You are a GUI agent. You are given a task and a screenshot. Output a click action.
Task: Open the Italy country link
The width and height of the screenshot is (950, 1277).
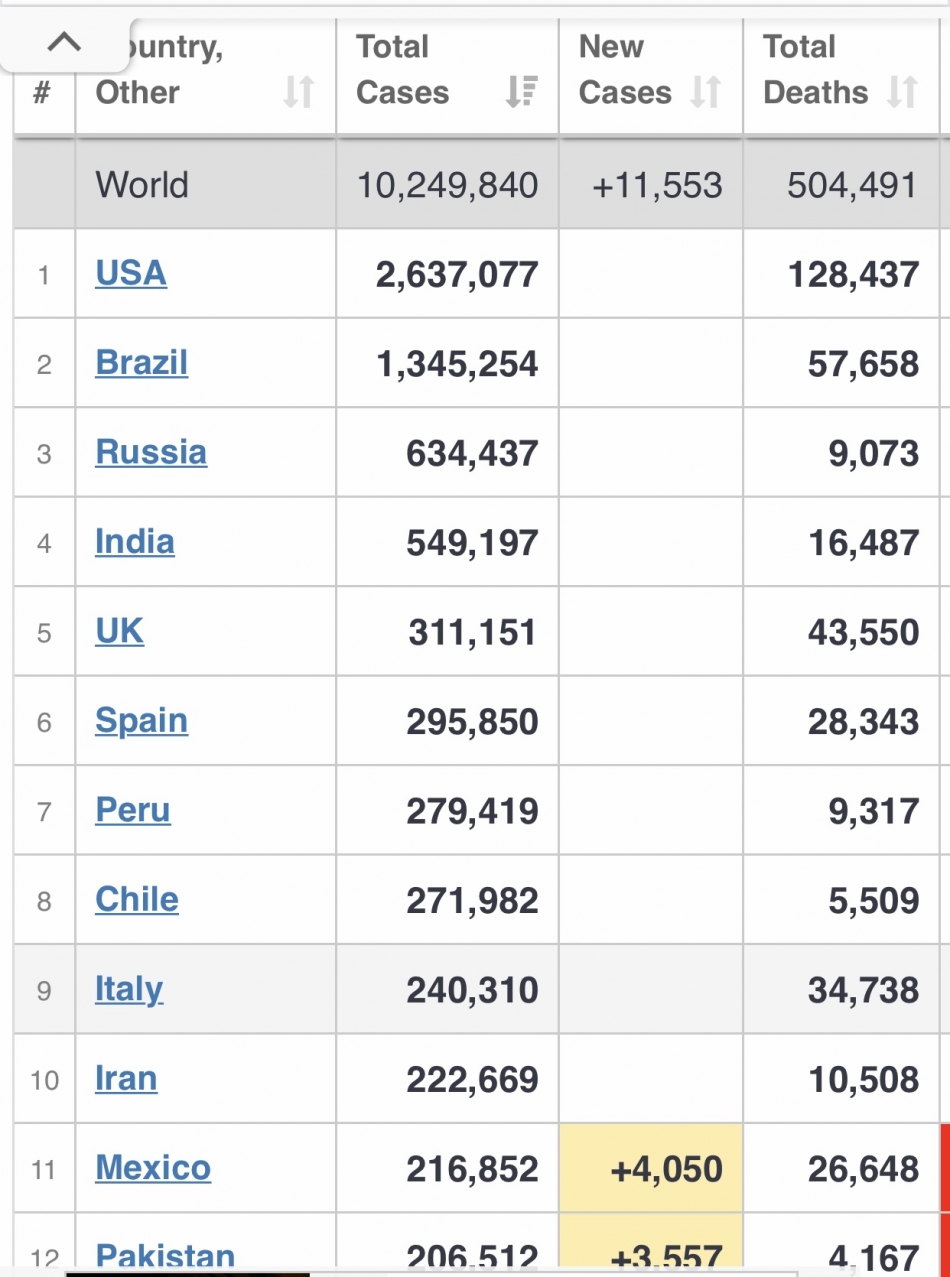[129, 989]
